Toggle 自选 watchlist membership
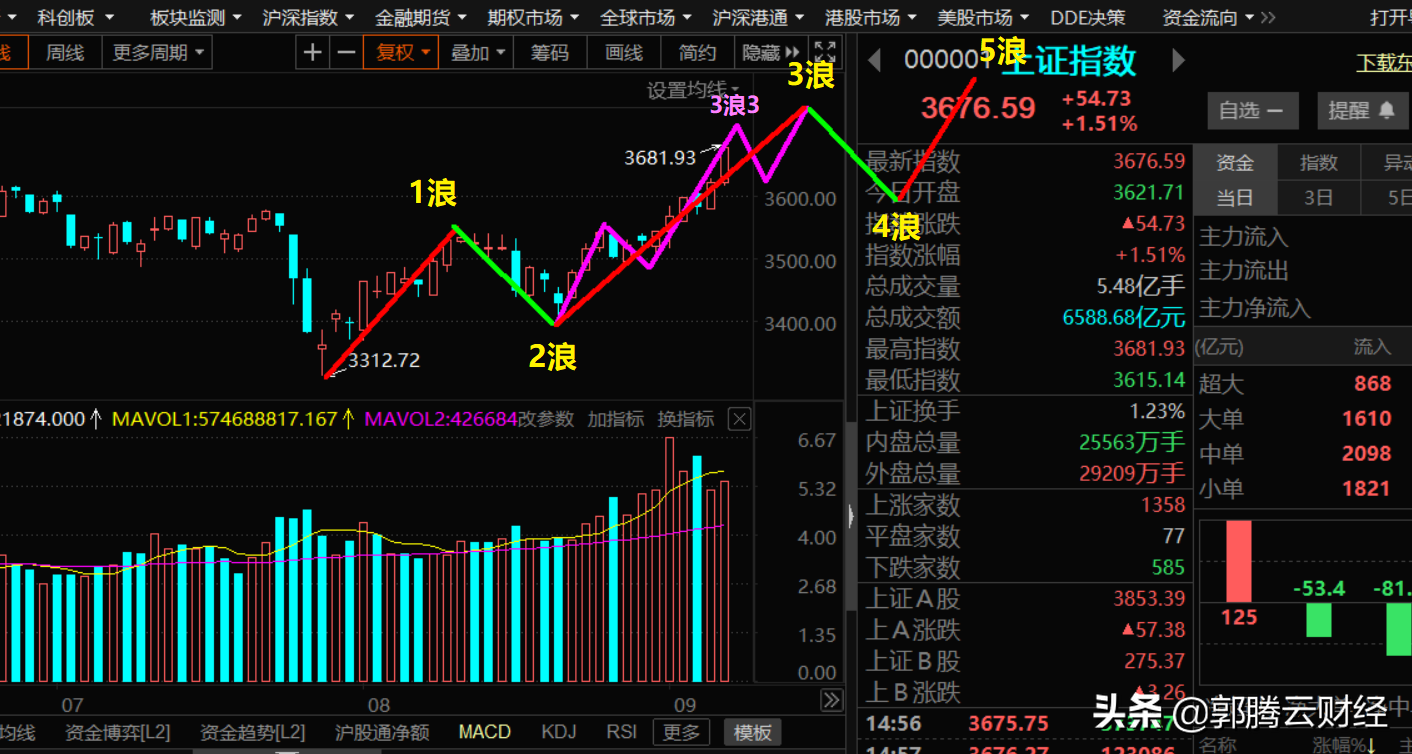 (x=1251, y=110)
